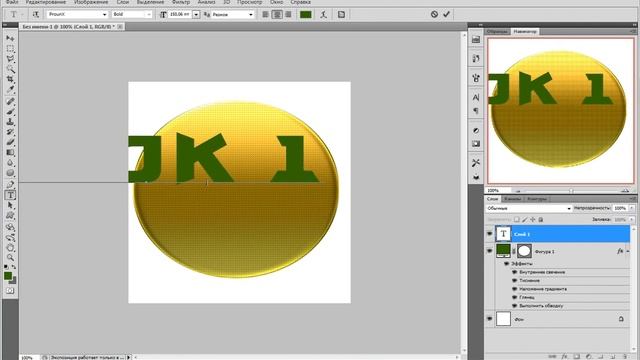Viewport: 640px width, 360px height.
Task: Open the layer opacity slider arrow
Action: click(x=632, y=208)
